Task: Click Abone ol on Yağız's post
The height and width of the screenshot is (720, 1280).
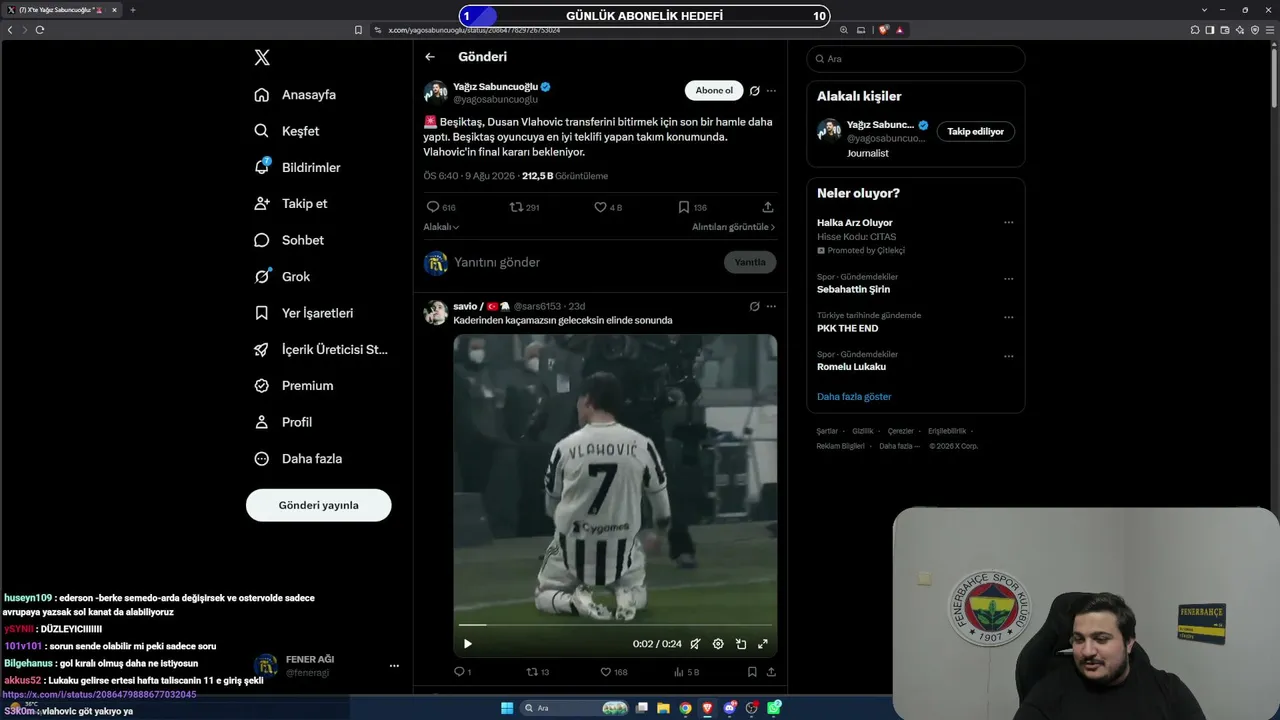Action: point(714,91)
